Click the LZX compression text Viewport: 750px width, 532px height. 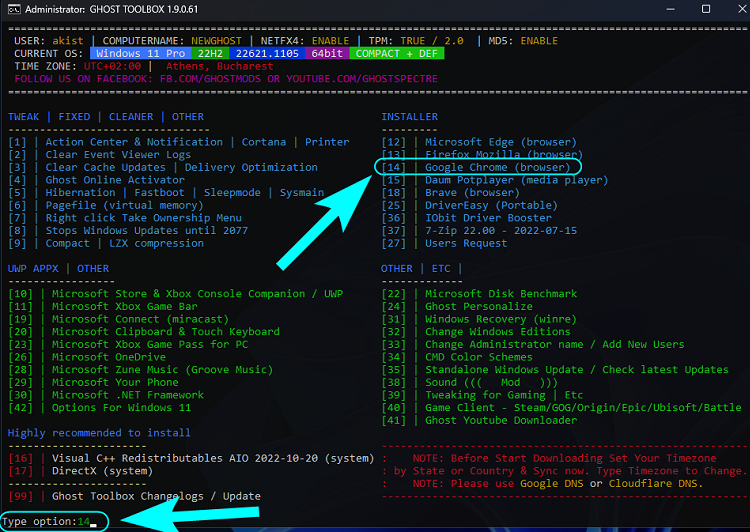156,244
